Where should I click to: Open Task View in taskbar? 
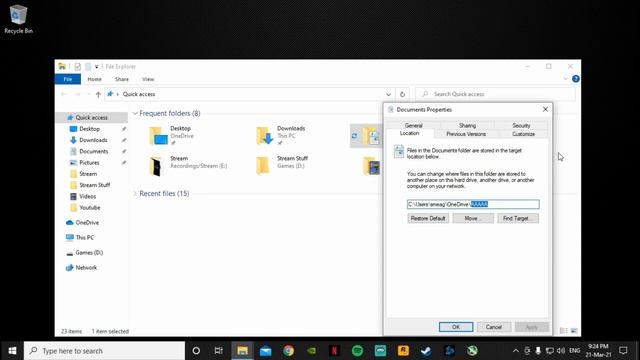tap(218, 351)
